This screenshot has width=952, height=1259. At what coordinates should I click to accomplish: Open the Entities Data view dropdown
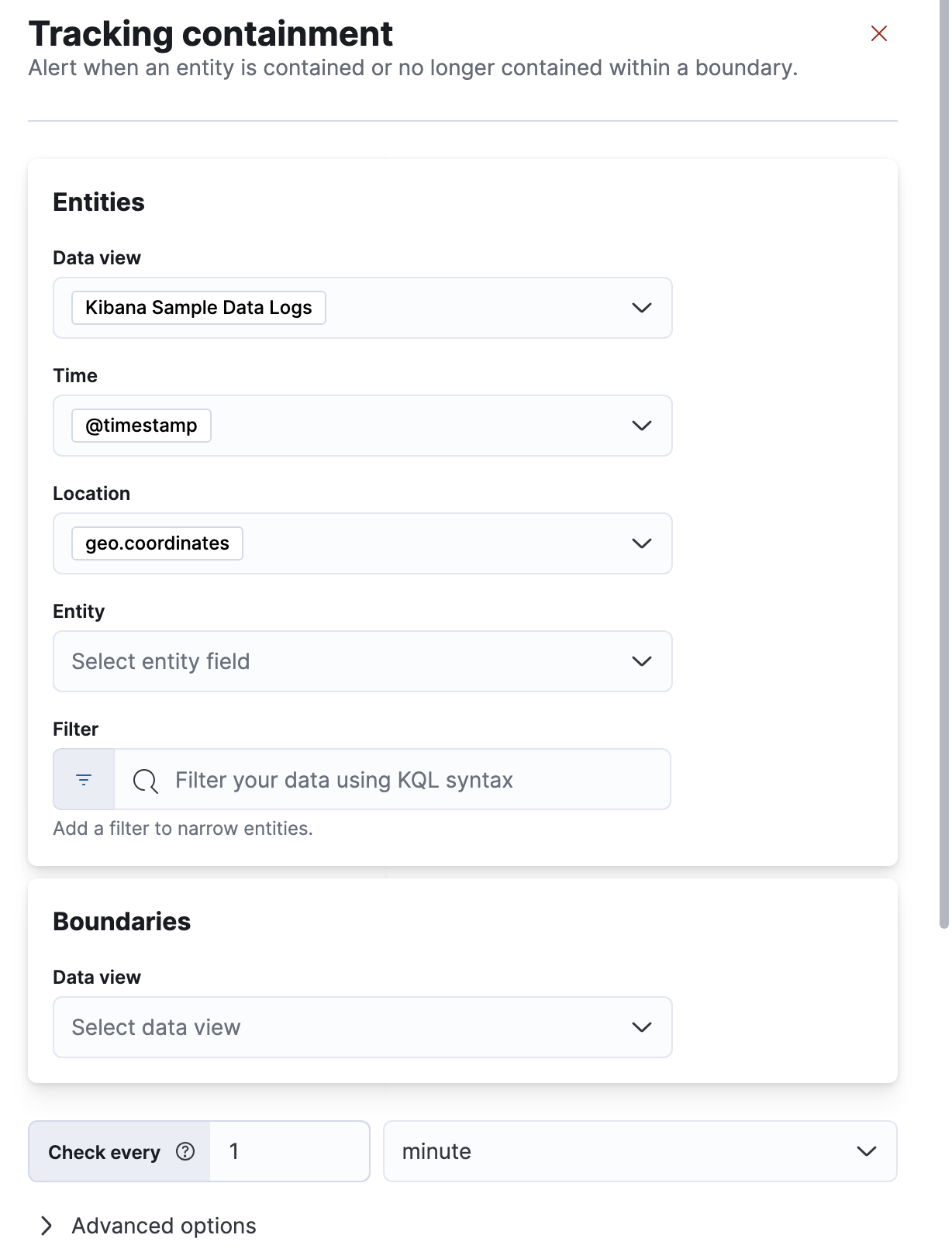click(x=641, y=308)
